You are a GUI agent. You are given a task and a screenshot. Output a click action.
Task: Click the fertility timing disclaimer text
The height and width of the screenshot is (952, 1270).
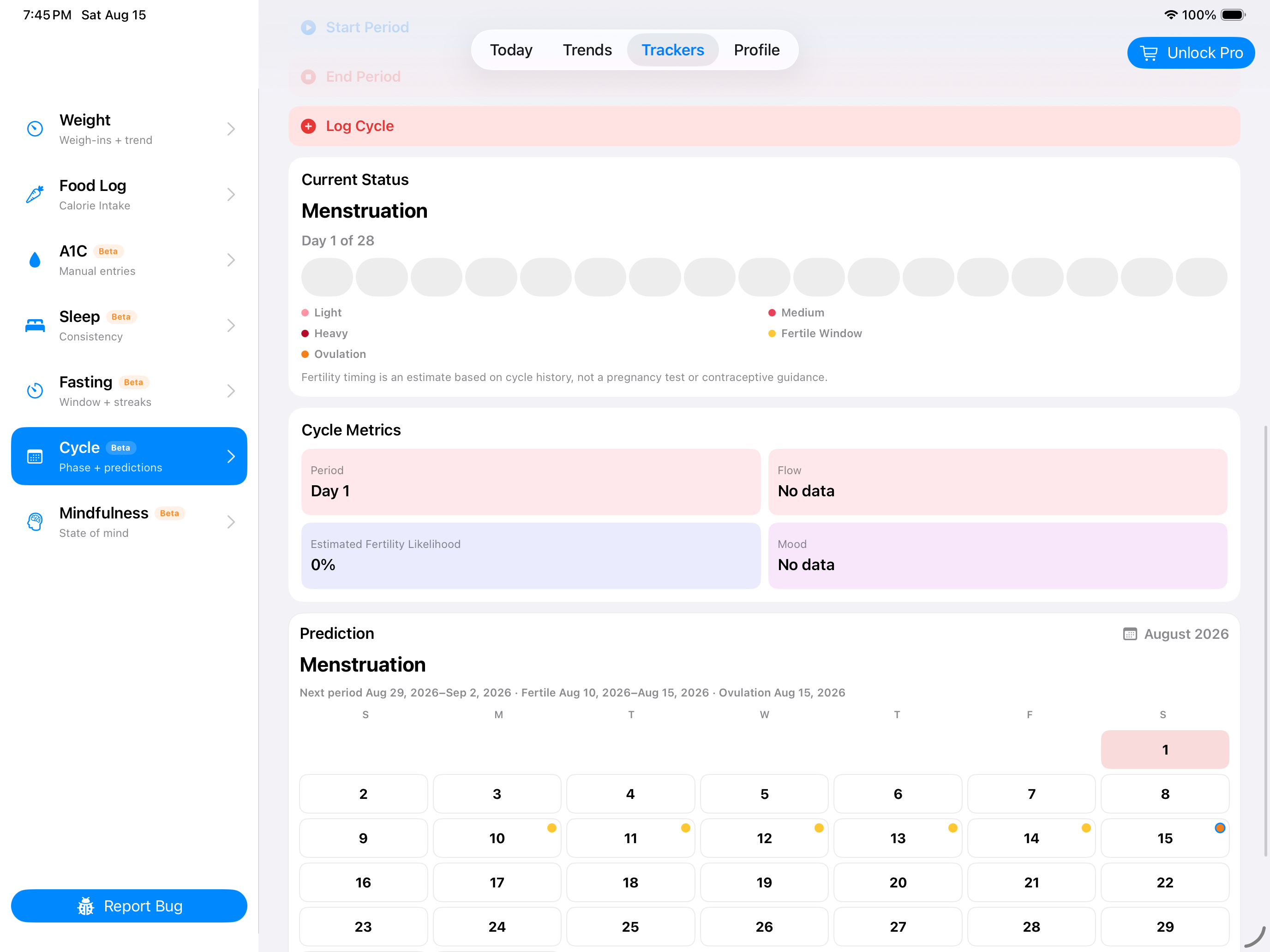point(564,377)
